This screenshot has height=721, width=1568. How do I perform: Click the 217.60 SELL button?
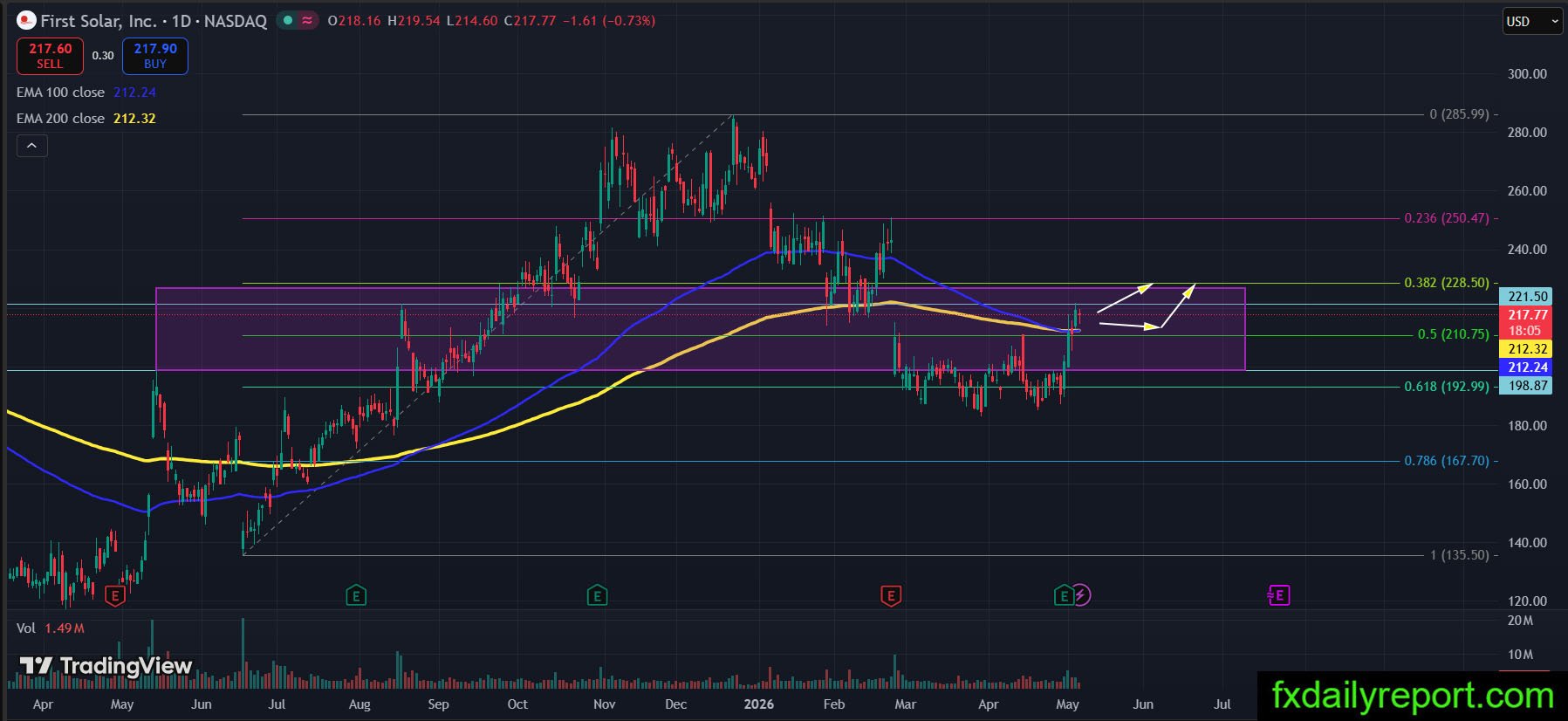[50, 56]
